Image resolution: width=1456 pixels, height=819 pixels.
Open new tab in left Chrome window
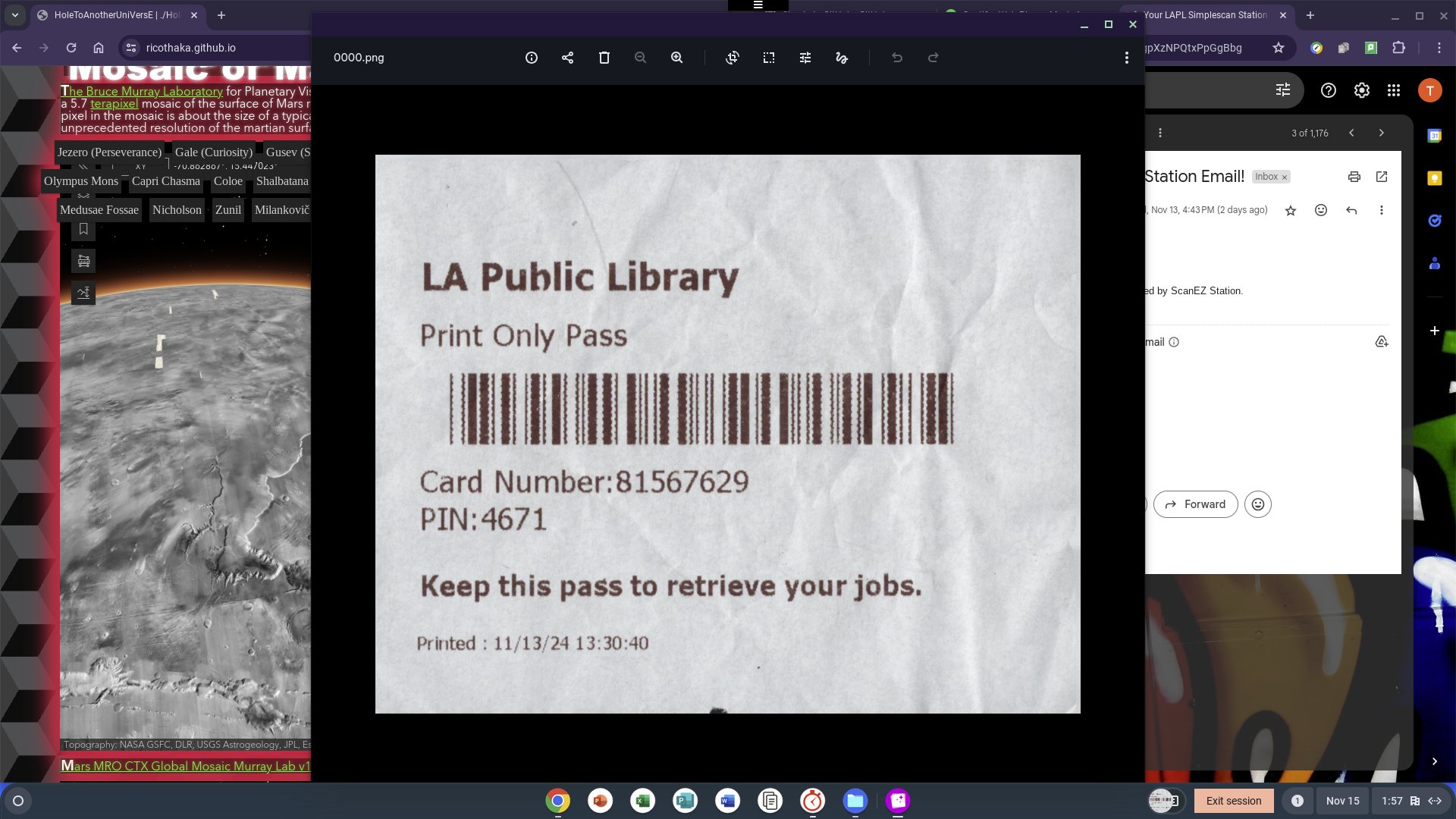[221, 15]
